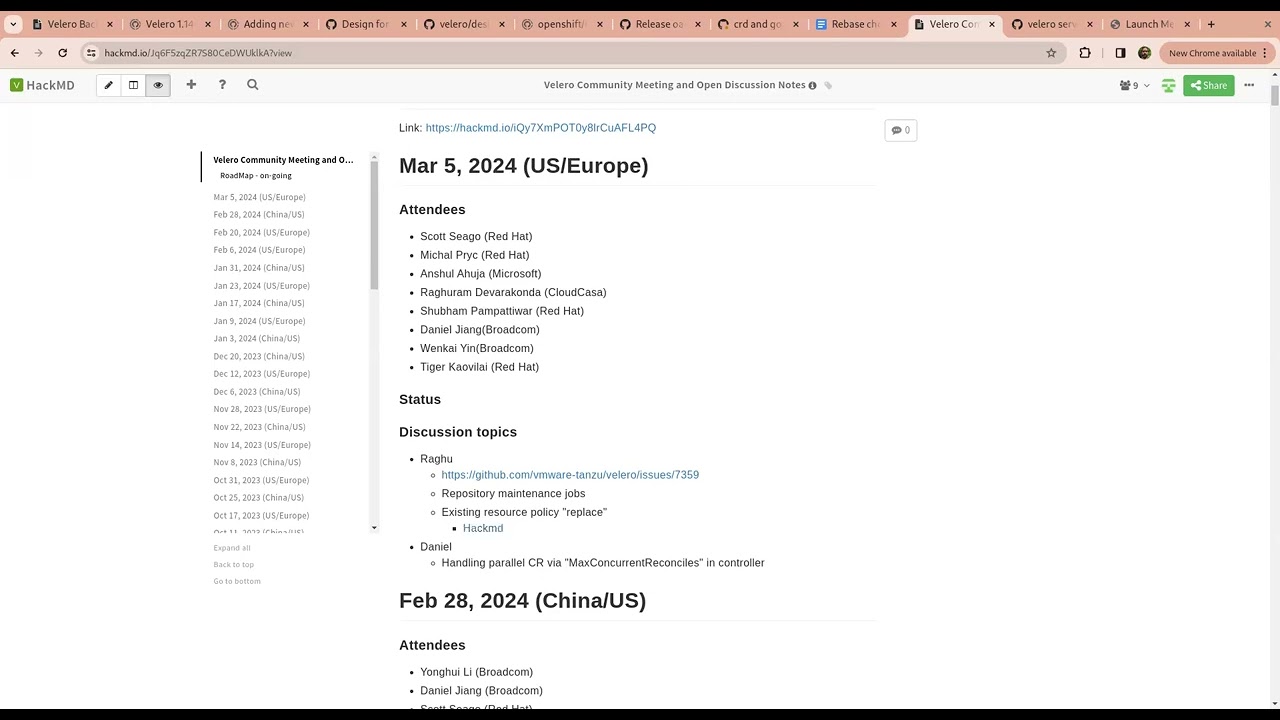Switch to edit mode with the pencil icon

coord(109,85)
